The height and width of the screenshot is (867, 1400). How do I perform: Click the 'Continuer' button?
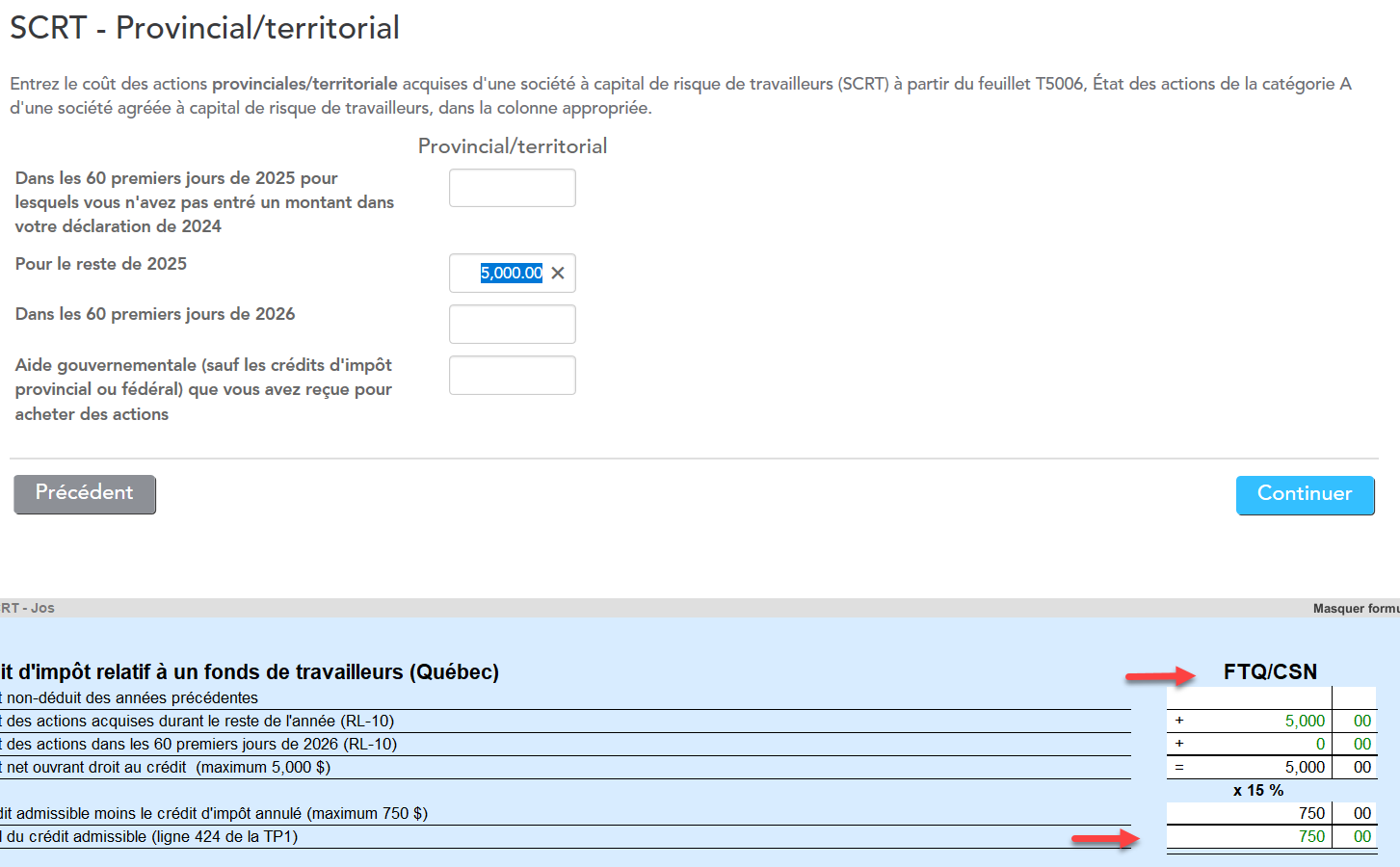point(1305,494)
